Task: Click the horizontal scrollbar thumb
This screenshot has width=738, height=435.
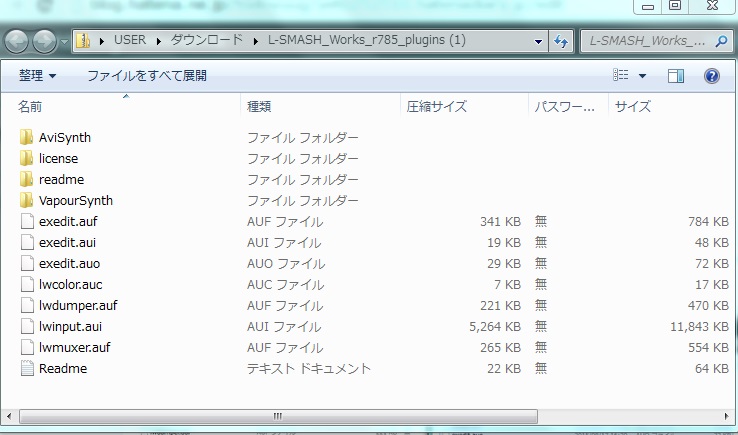Action: pyautogui.click(x=278, y=416)
